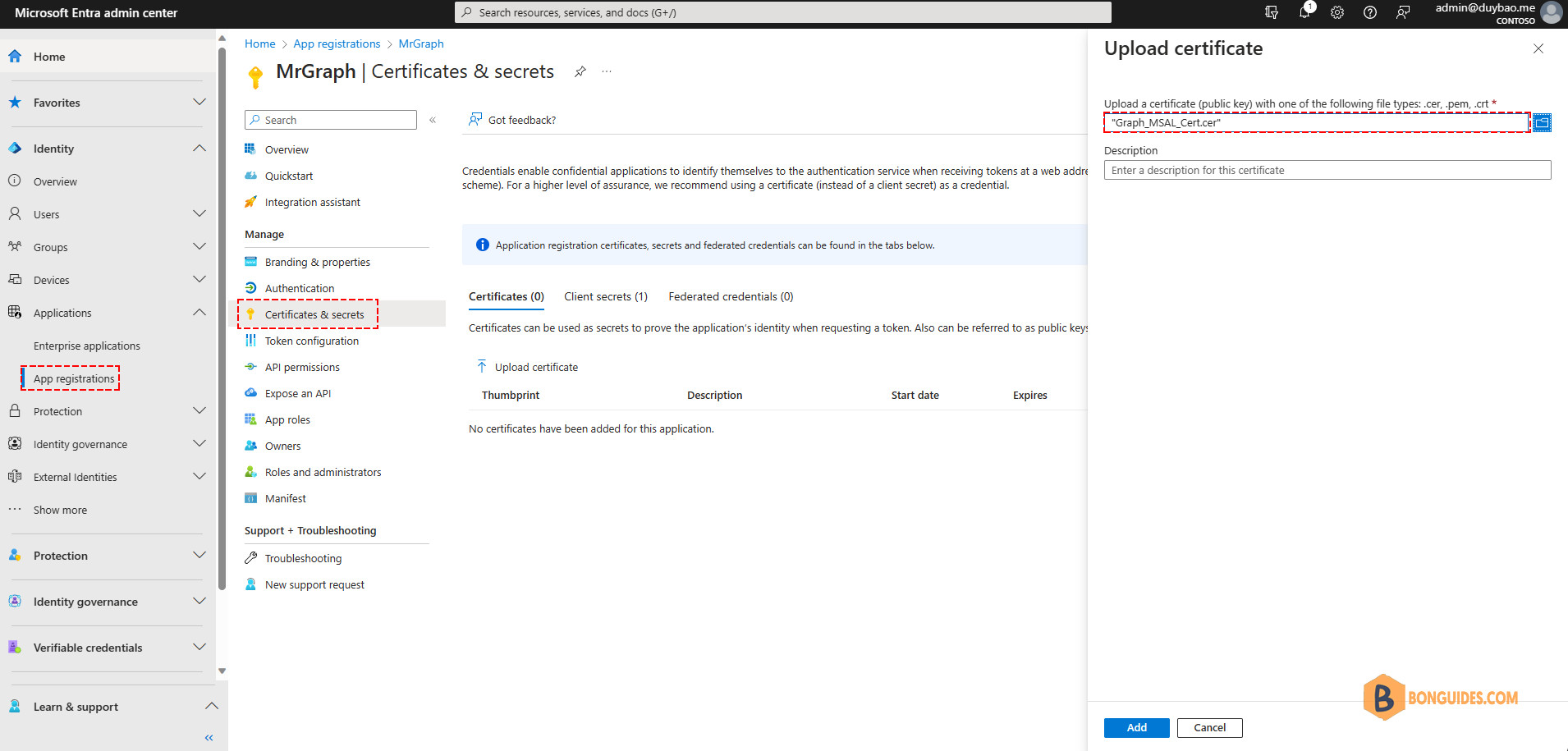Open App registrations breadcrumb
The height and width of the screenshot is (751, 1568).
point(337,44)
